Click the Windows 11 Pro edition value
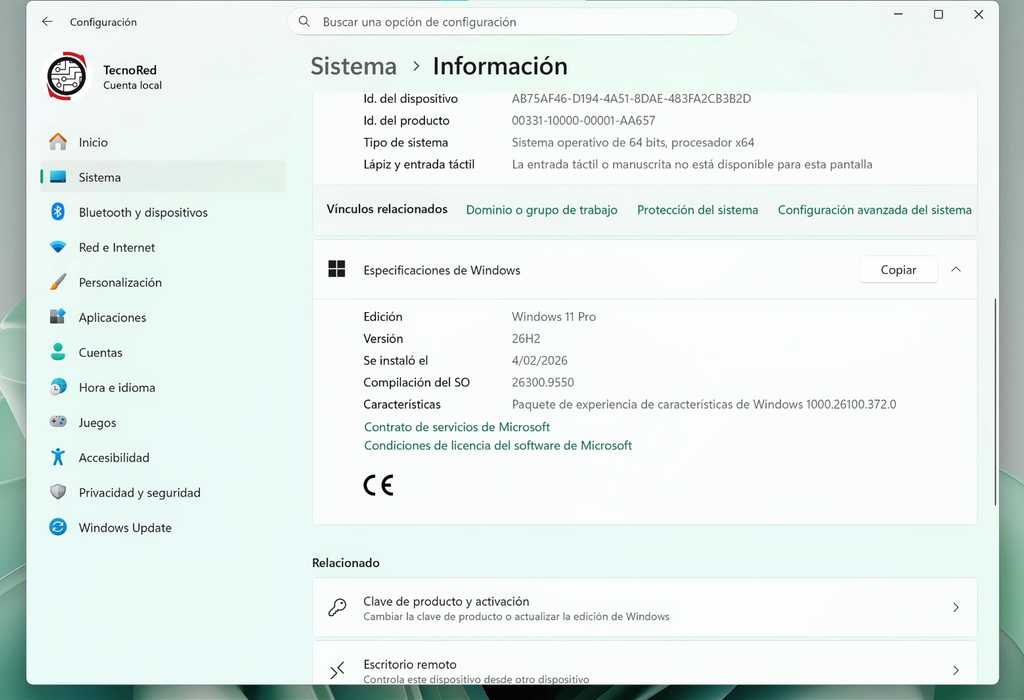 point(554,317)
